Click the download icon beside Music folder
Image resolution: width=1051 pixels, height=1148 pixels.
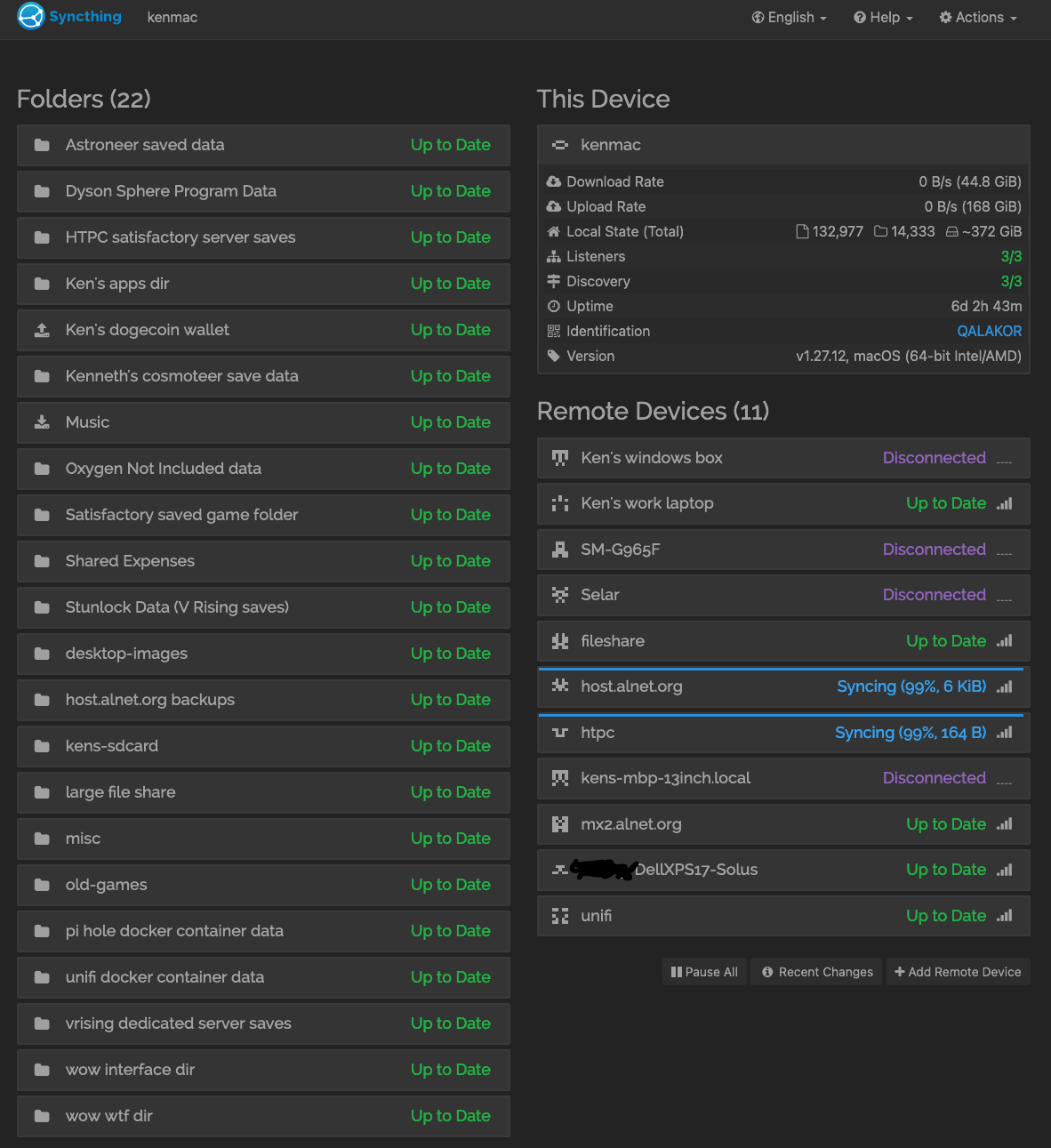(42, 422)
